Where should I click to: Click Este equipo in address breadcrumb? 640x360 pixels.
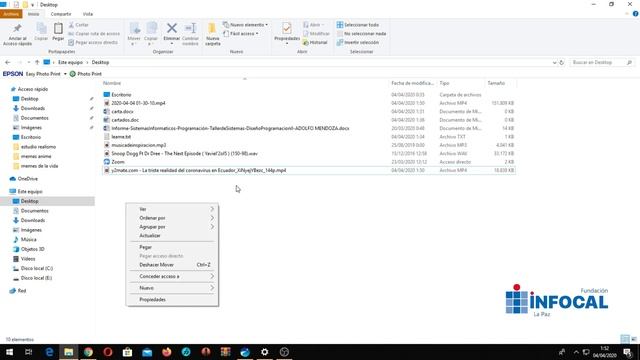[x=70, y=62]
